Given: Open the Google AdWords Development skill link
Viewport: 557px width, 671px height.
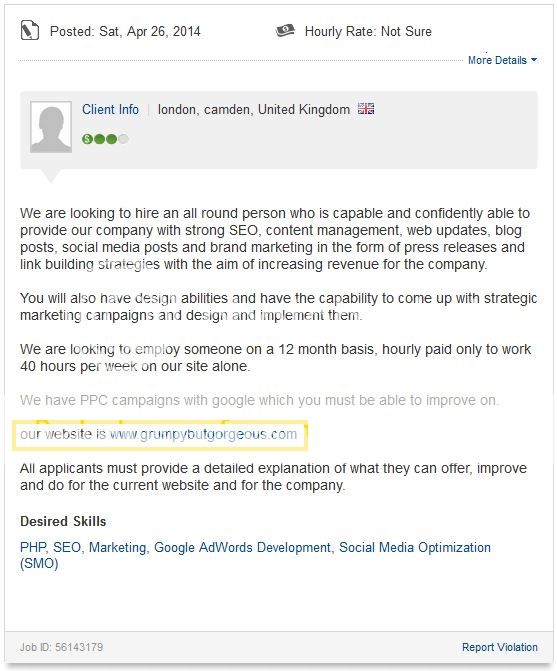Looking at the screenshot, I should pyautogui.click(x=242, y=547).
